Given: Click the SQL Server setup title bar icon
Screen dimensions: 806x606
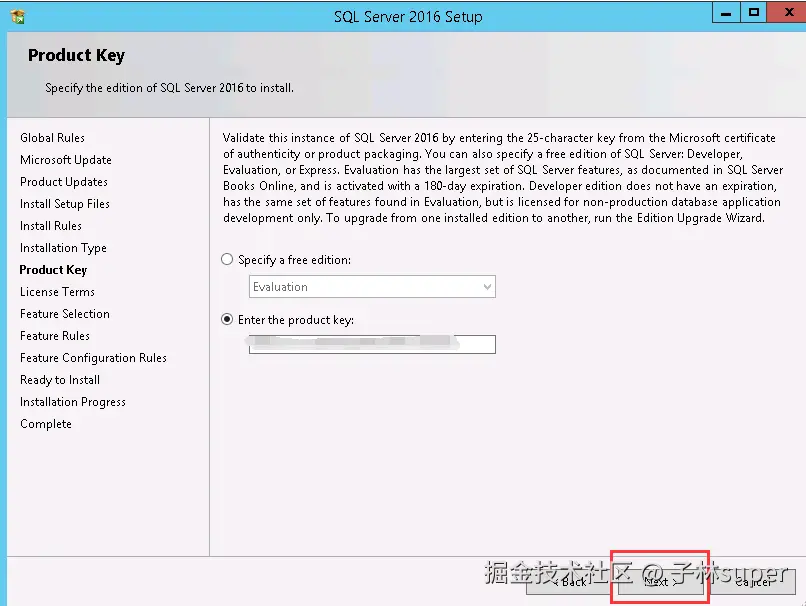Looking at the screenshot, I should tap(18, 16).
